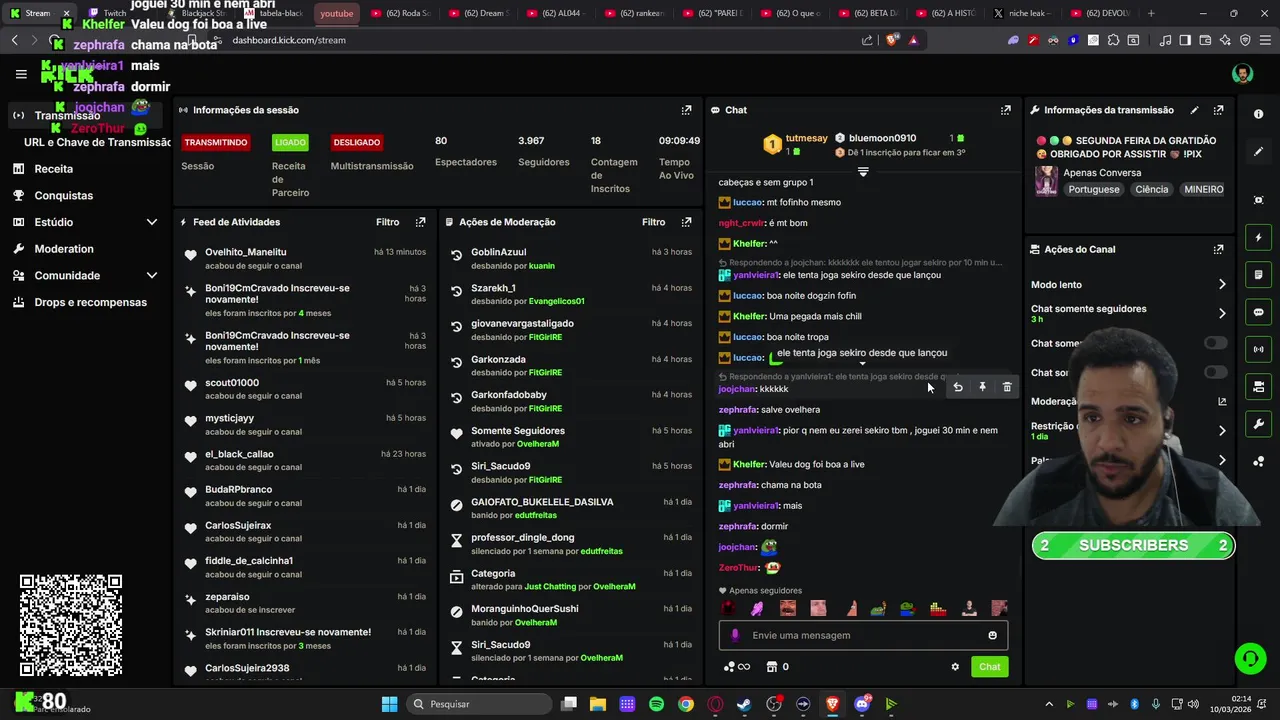The height and width of the screenshot is (720, 1280).
Task: Open the Restrição options arrow
Action: (x=1222, y=431)
